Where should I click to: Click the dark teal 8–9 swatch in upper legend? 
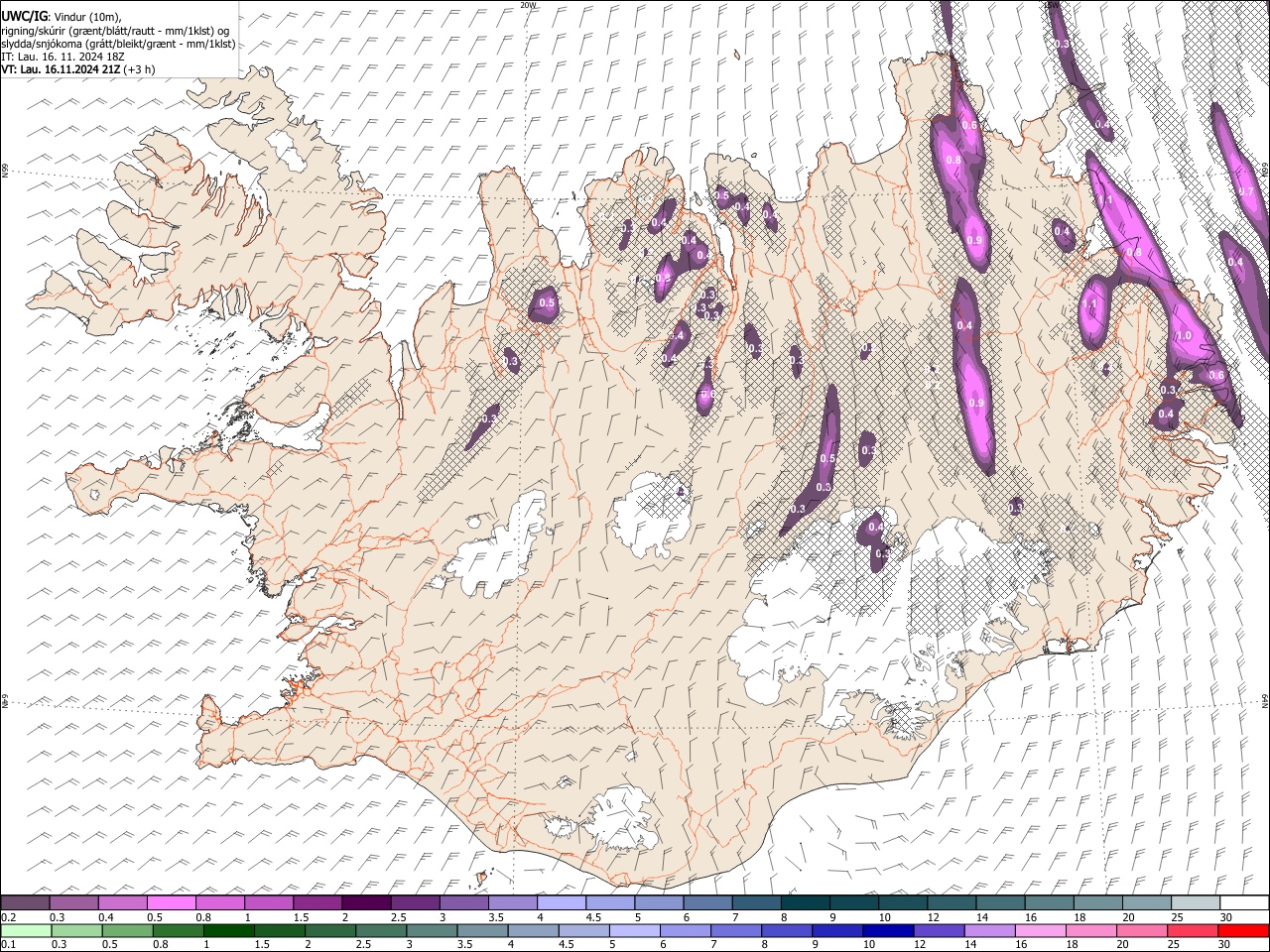(x=806, y=903)
